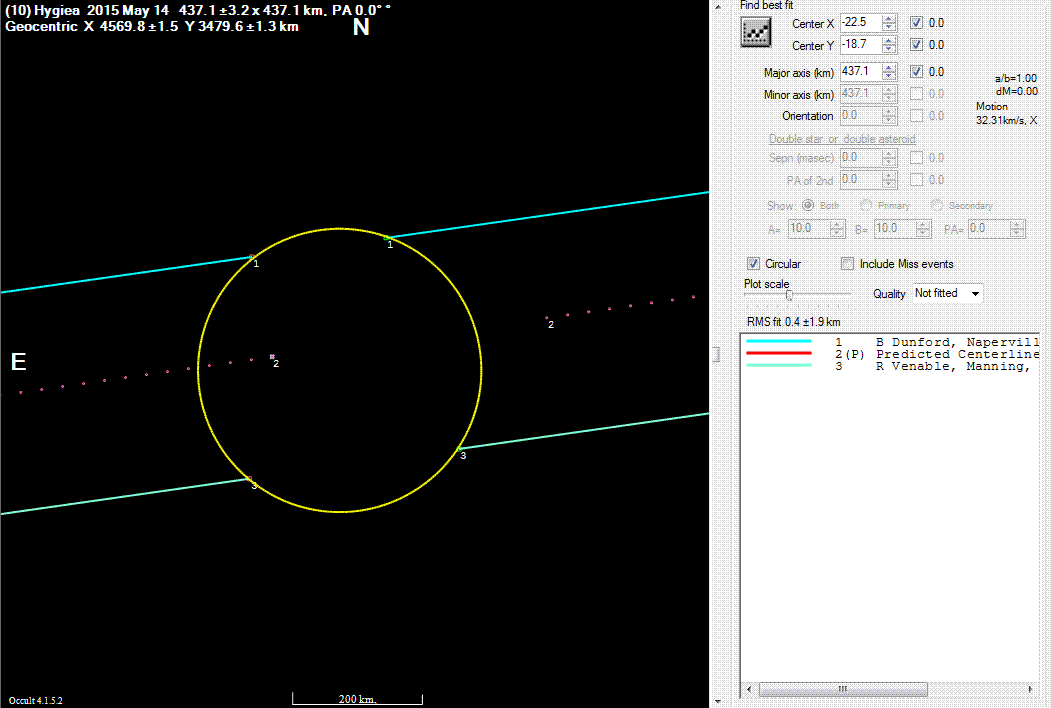Click the Occult 4.1.5.2 version label

point(36,701)
